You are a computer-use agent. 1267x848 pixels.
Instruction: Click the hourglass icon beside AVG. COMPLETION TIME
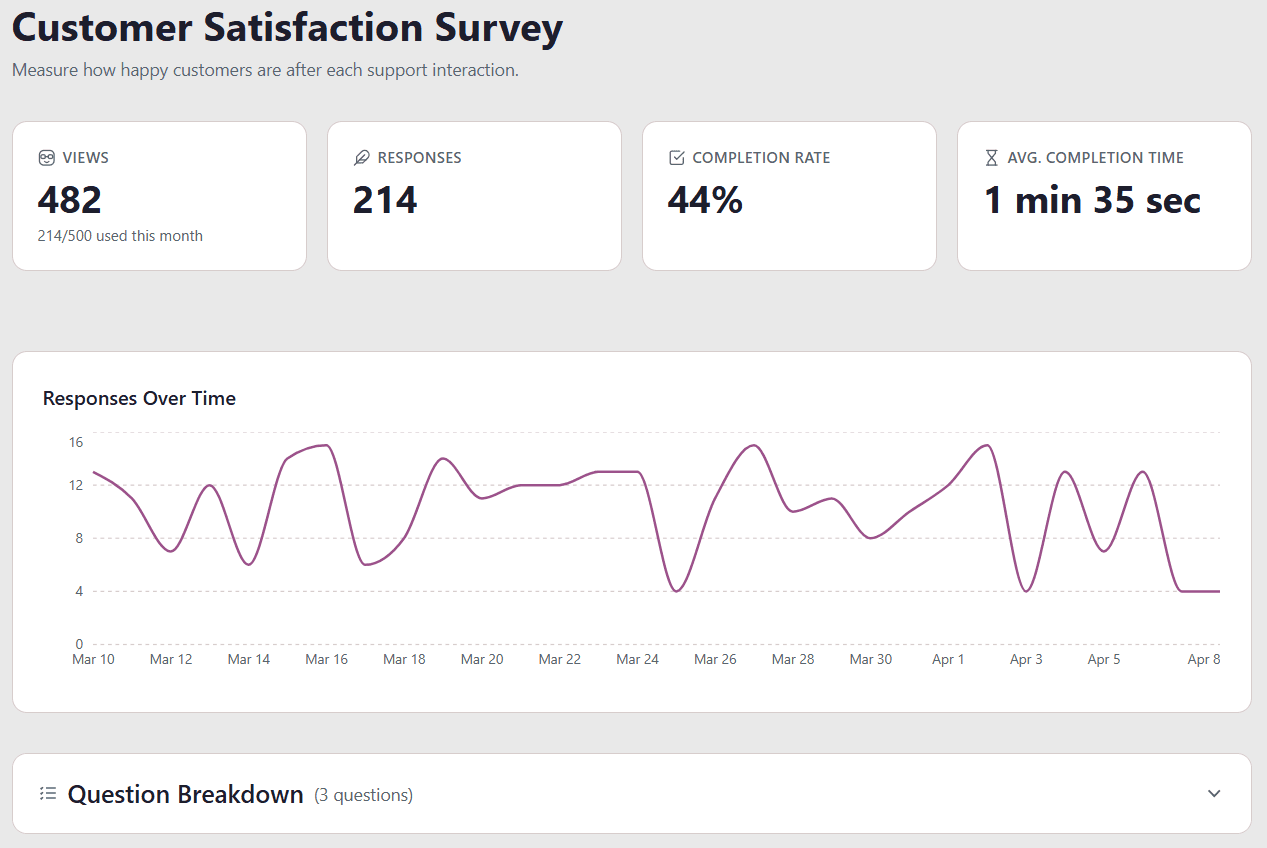(x=991, y=156)
